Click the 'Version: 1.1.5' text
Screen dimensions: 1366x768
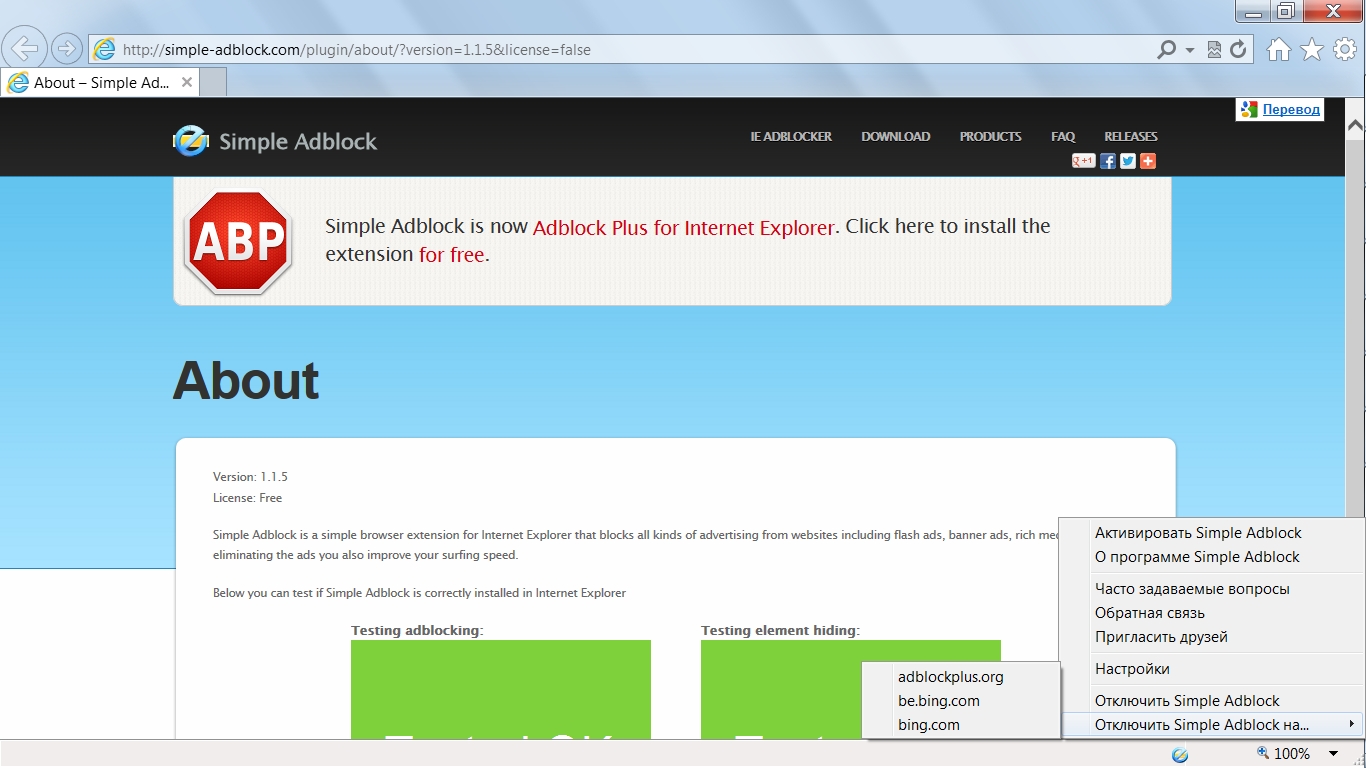pyautogui.click(x=250, y=477)
